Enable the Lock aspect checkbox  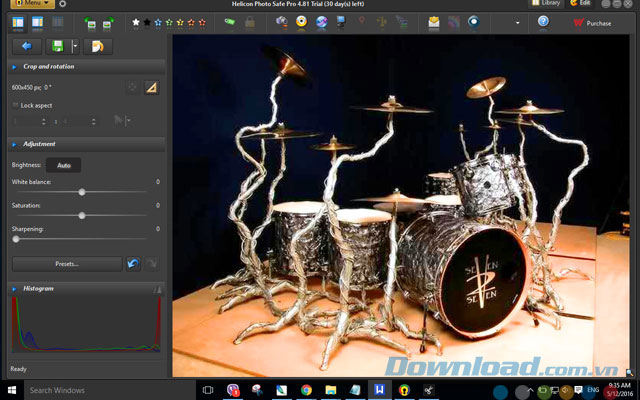click(x=15, y=105)
